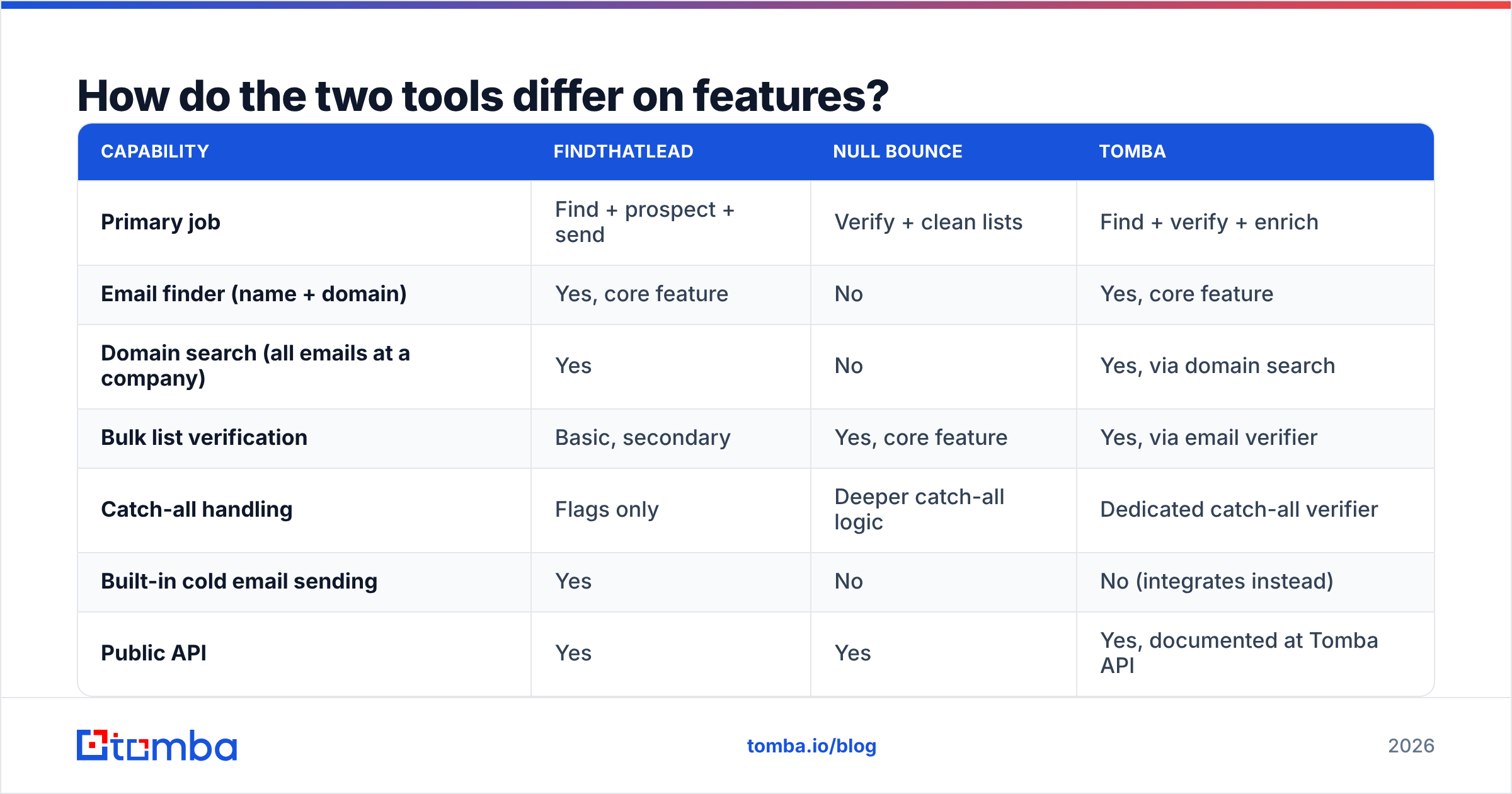Click 'Yes, documented at Tomba API' cell
Image resolution: width=1512 pixels, height=794 pixels.
point(1239,653)
